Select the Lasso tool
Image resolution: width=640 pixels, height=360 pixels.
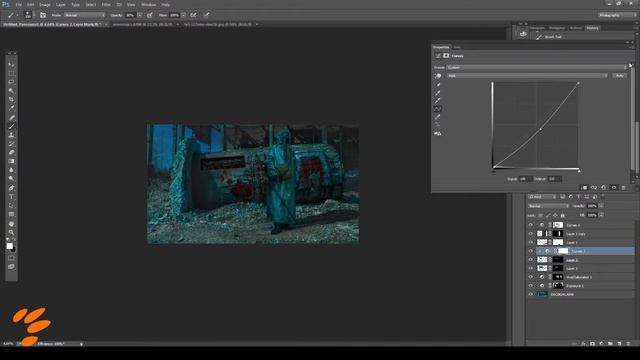(11, 82)
